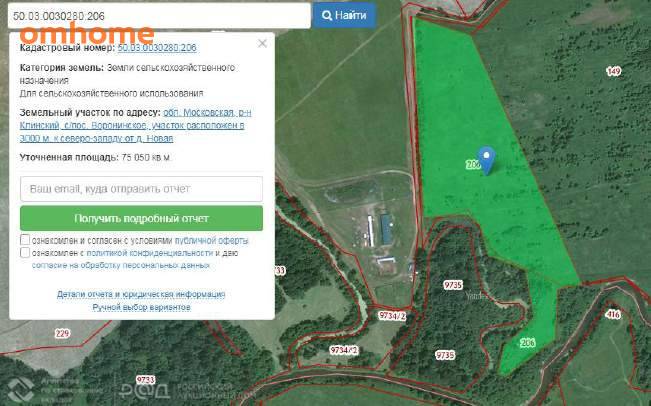This screenshot has width=651, height=406.
Task: Select parcel label 149 on map
Action: (614, 71)
